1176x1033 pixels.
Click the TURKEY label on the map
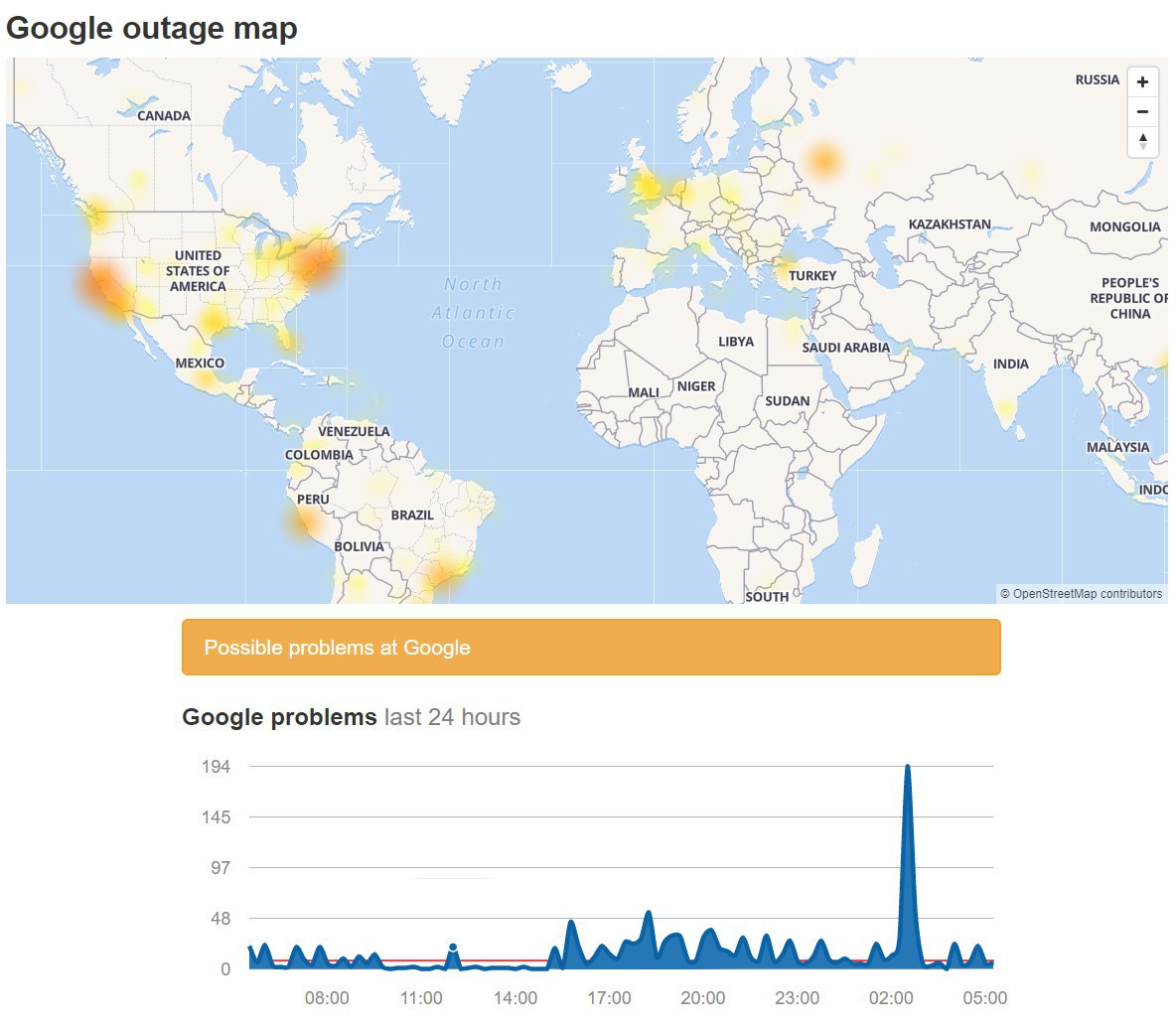click(811, 276)
